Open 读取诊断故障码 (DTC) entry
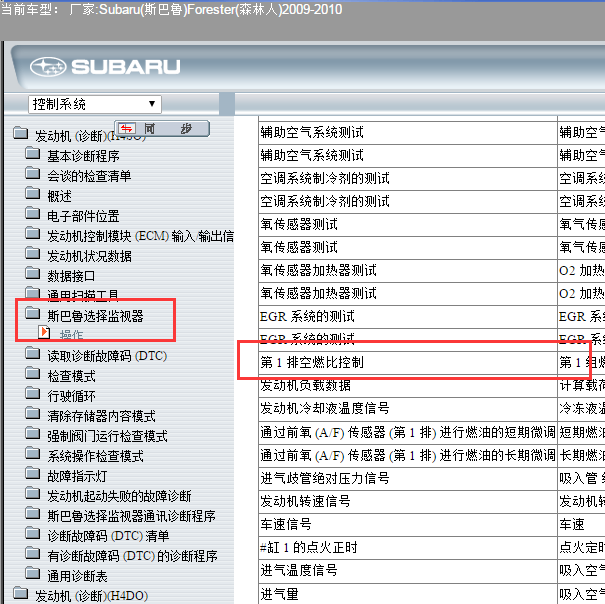This screenshot has width=605, height=604. point(107,356)
